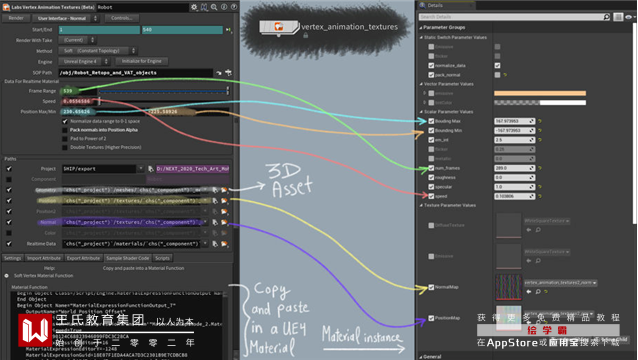
Task: Toggle Normalize data range to 0-1 space checkbox
Action: 65,121
